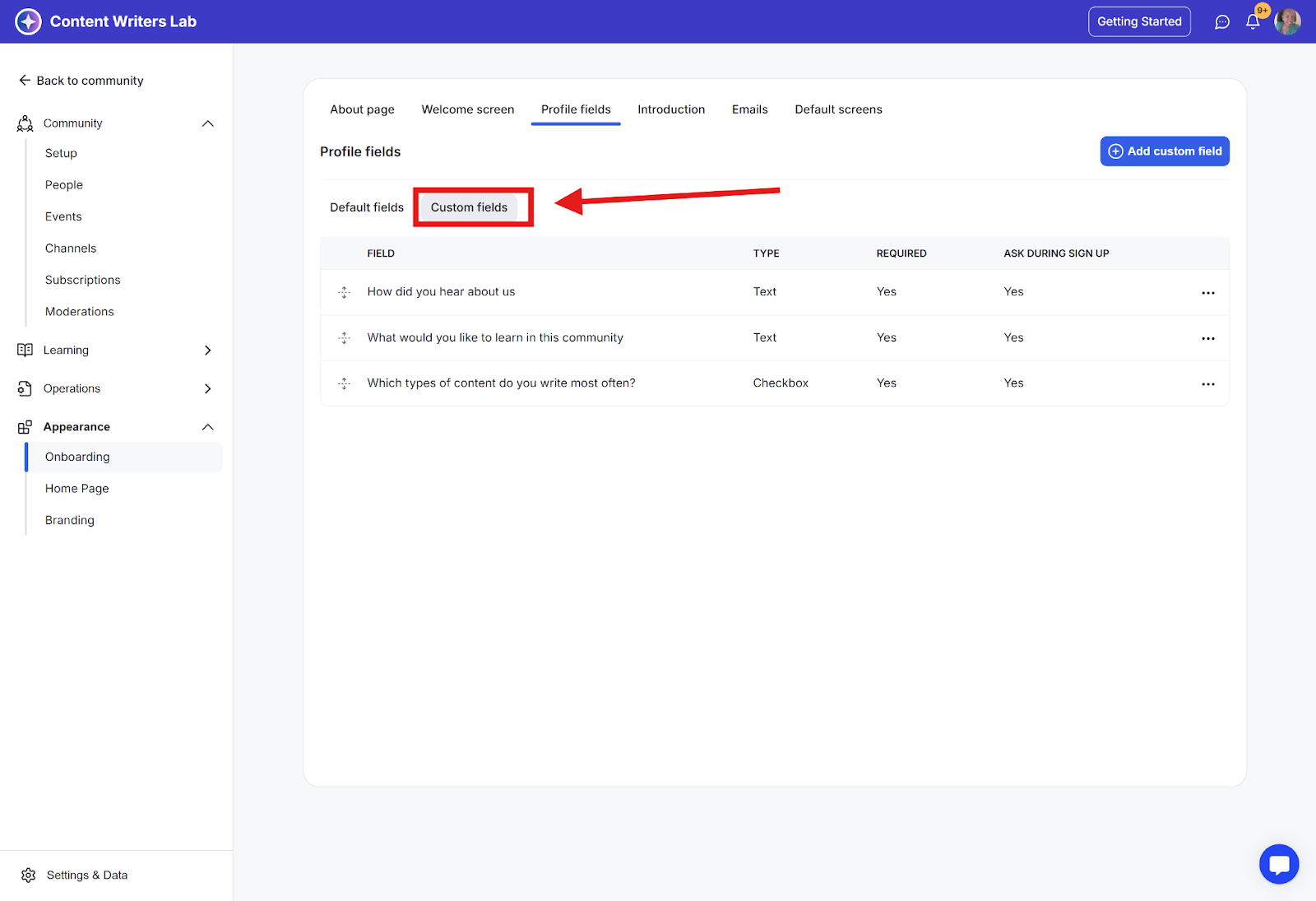Select the Default fields sub-tab
Screen dimensions: 1316x901
coord(367,207)
